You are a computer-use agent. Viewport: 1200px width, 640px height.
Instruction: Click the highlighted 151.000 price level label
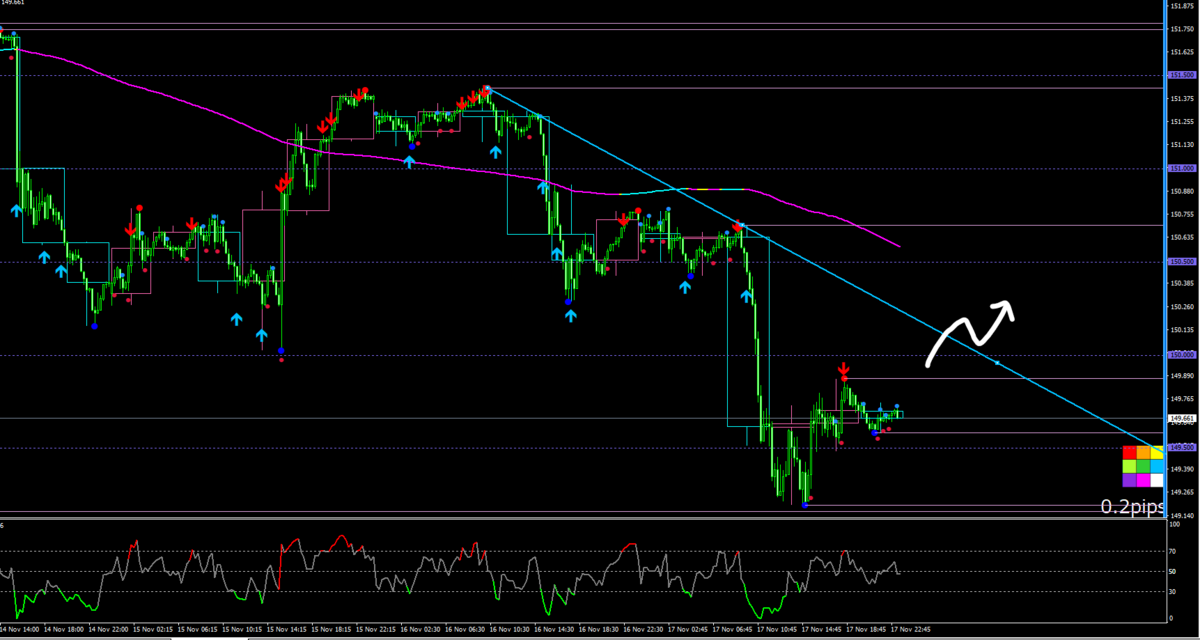tap(1183, 168)
